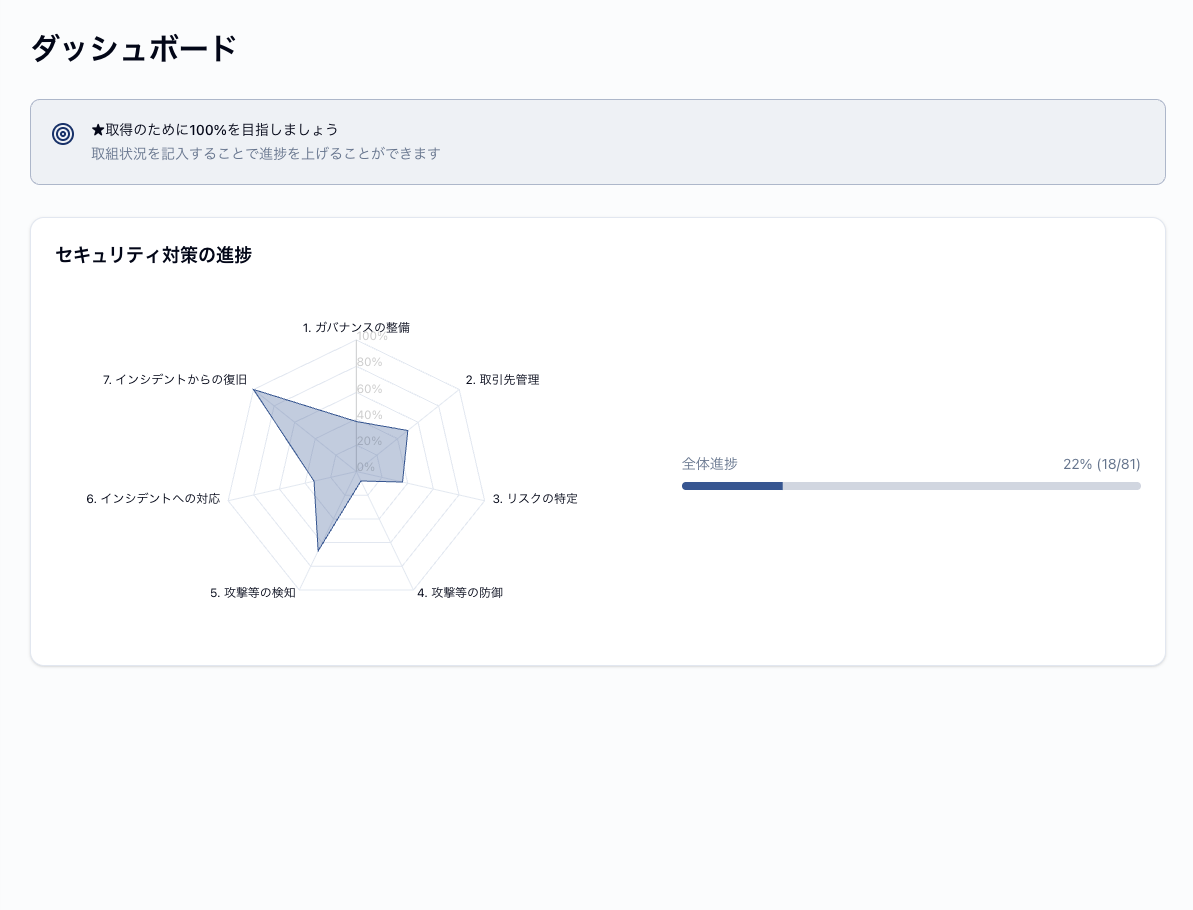This screenshot has height=910, width=1193.
Task: Click the 20% radar axis tick label
Action: pos(370,441)
